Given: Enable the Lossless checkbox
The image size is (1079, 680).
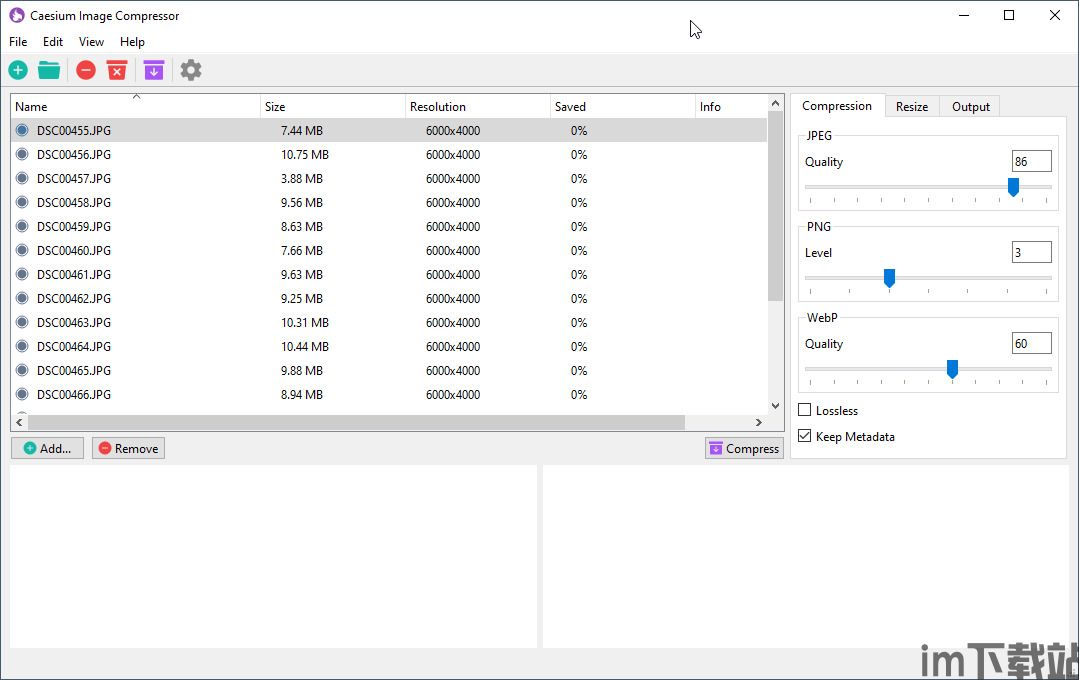Looking at the screenshot, I should [x=804, y=410].
